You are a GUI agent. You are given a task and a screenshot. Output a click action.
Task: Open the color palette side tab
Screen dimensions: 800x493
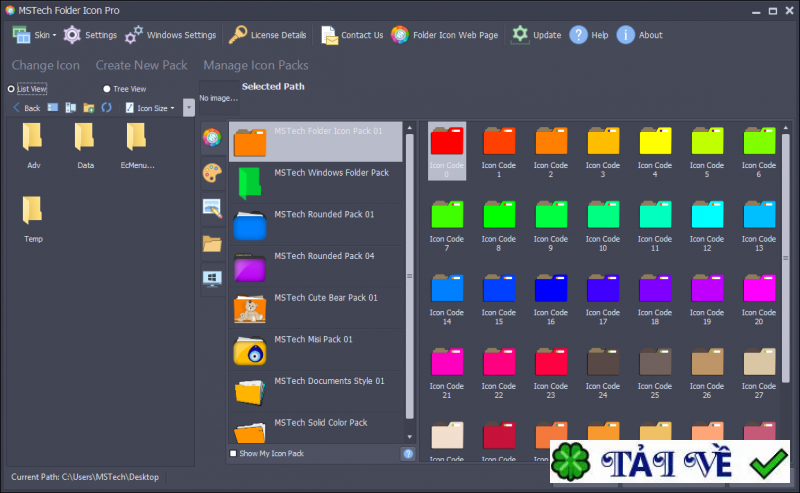[213, 173]
